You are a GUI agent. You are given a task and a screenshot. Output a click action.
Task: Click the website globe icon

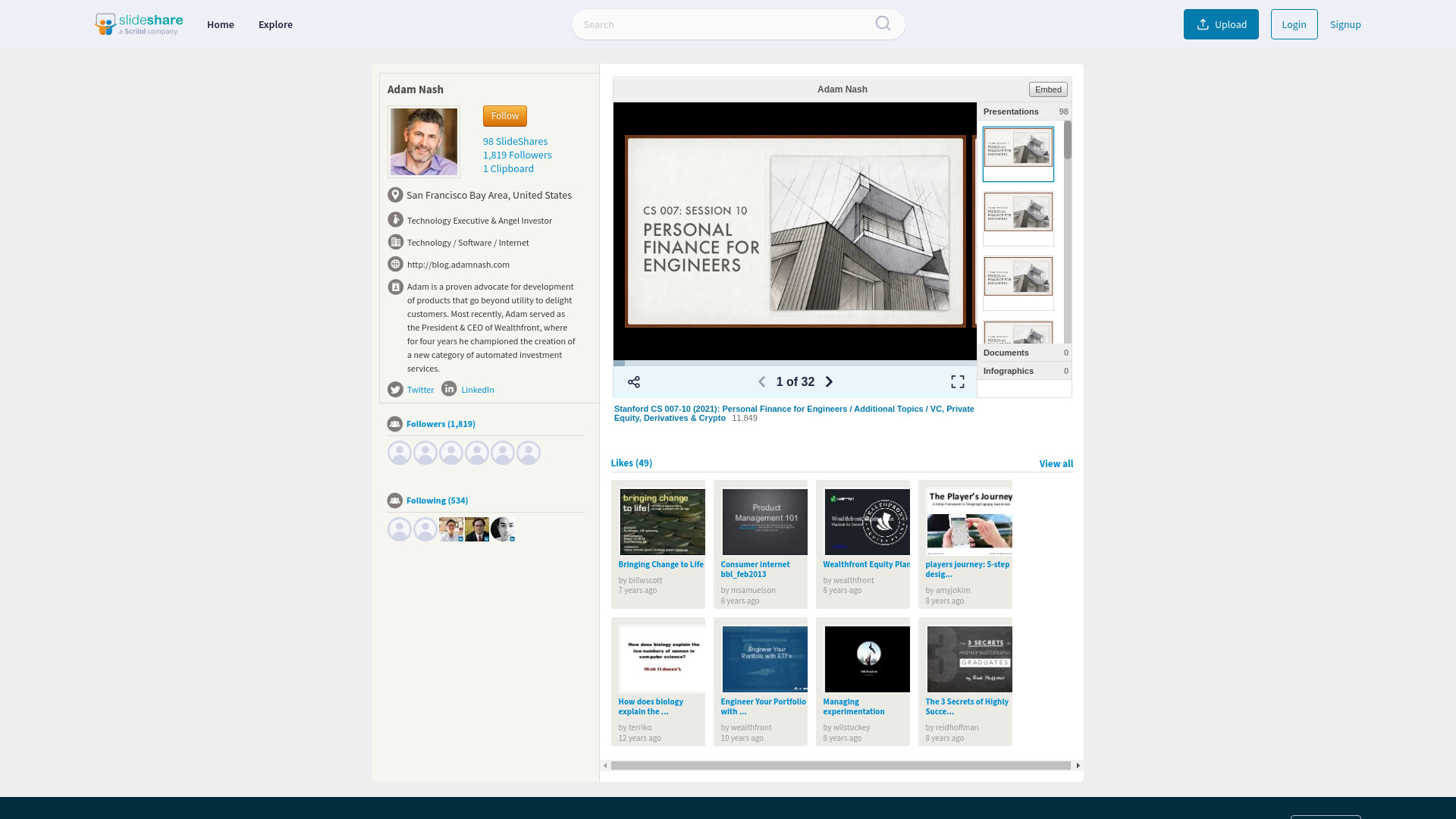coord(395,264)
